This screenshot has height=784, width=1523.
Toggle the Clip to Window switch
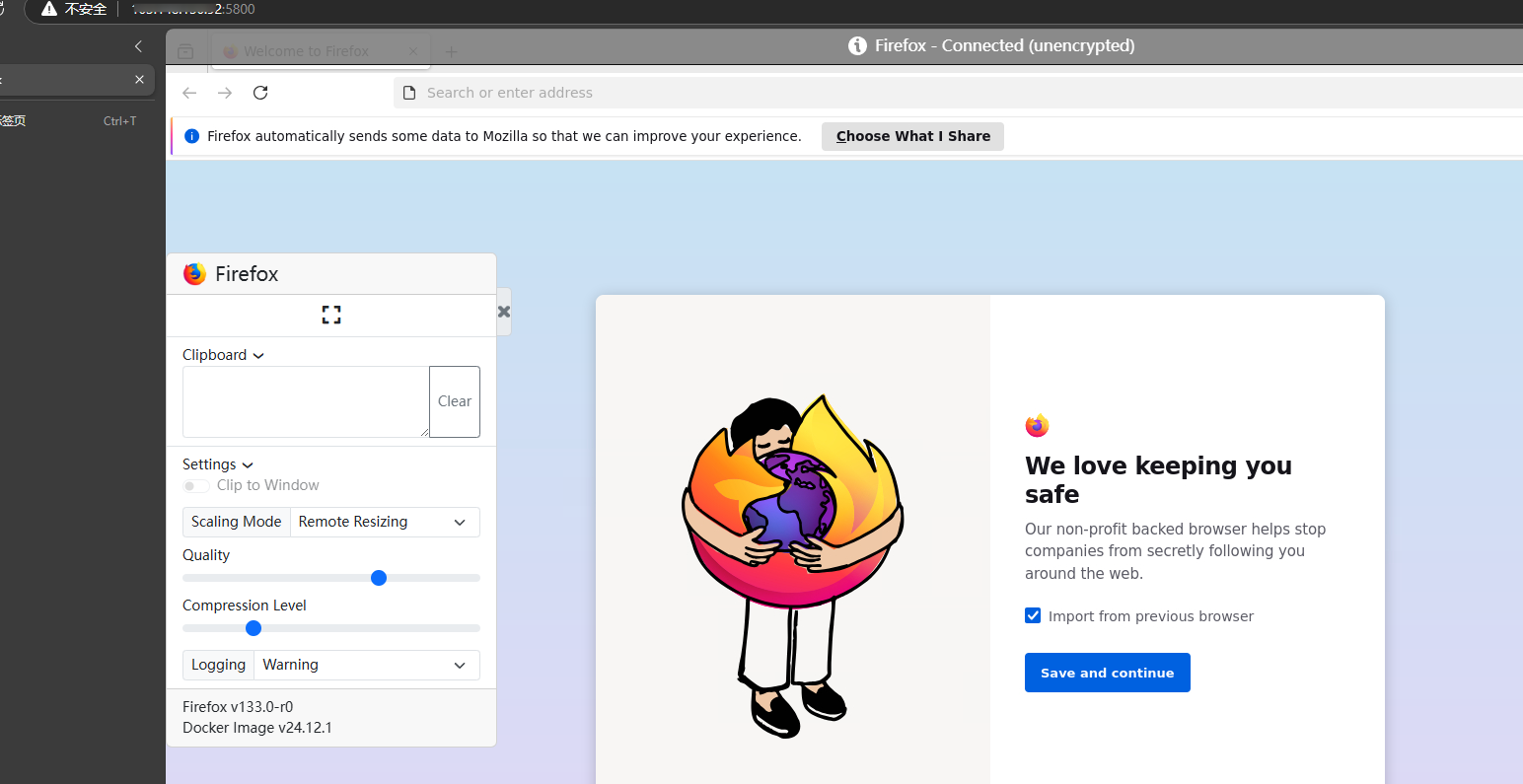(x=196, y=485)
